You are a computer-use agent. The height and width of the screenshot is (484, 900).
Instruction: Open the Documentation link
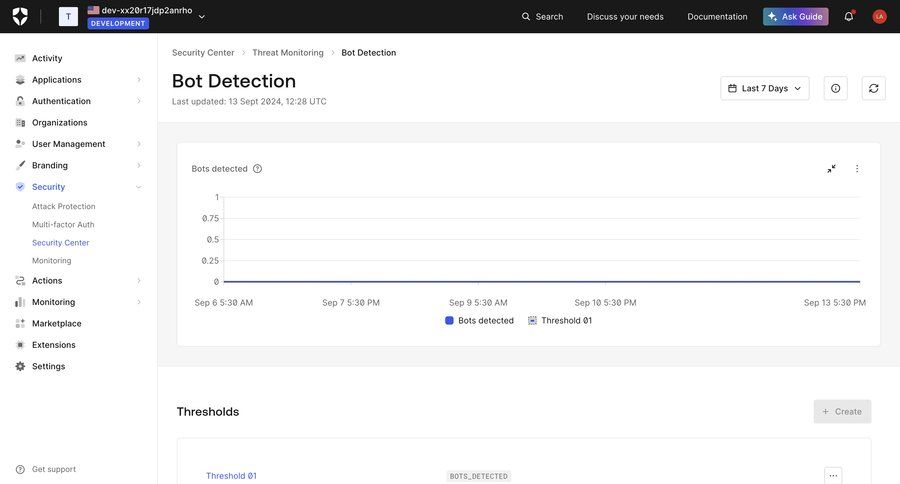coord(717,17)
